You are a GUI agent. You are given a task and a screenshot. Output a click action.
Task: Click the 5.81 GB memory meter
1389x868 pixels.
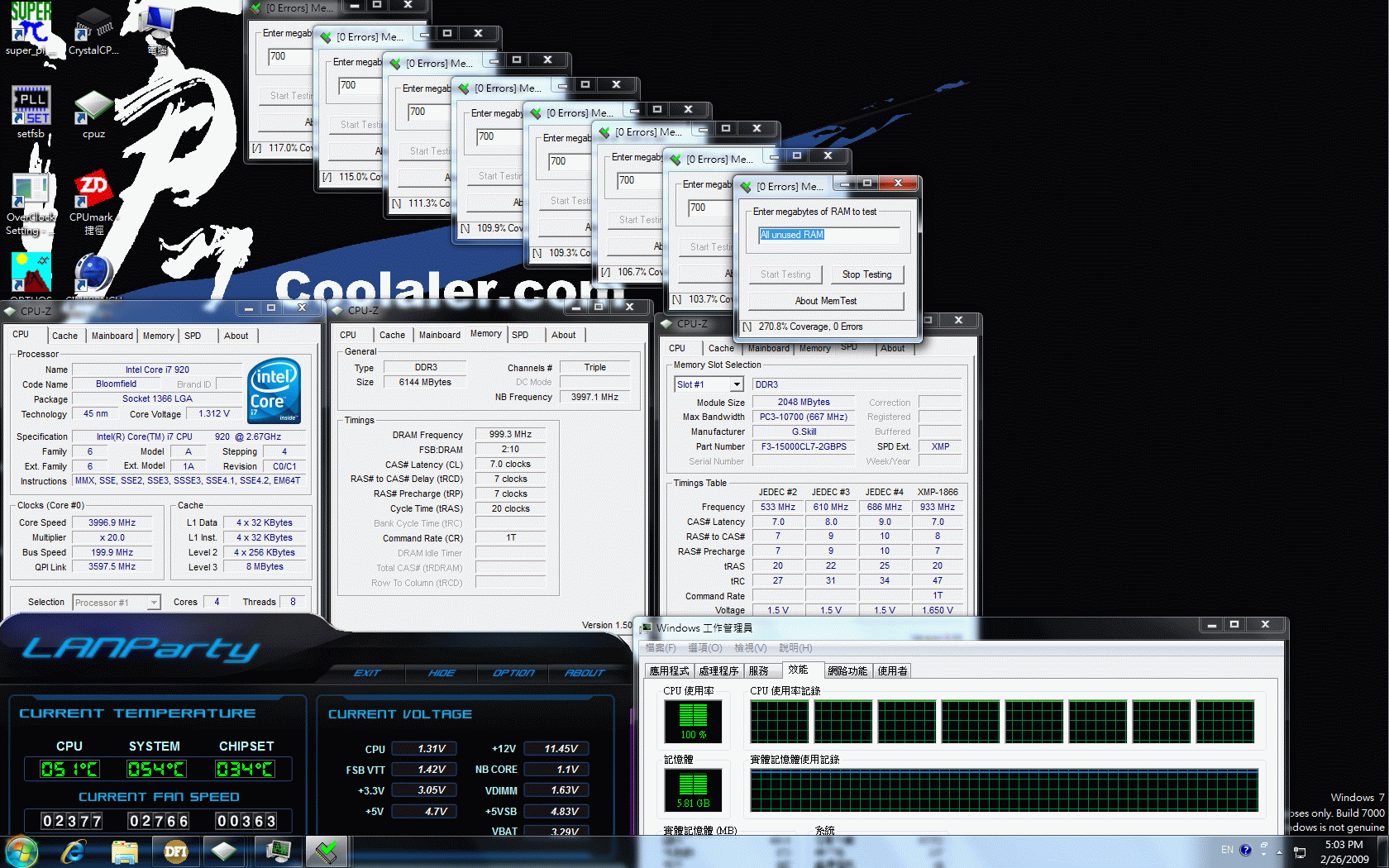[x=693, y=789]
